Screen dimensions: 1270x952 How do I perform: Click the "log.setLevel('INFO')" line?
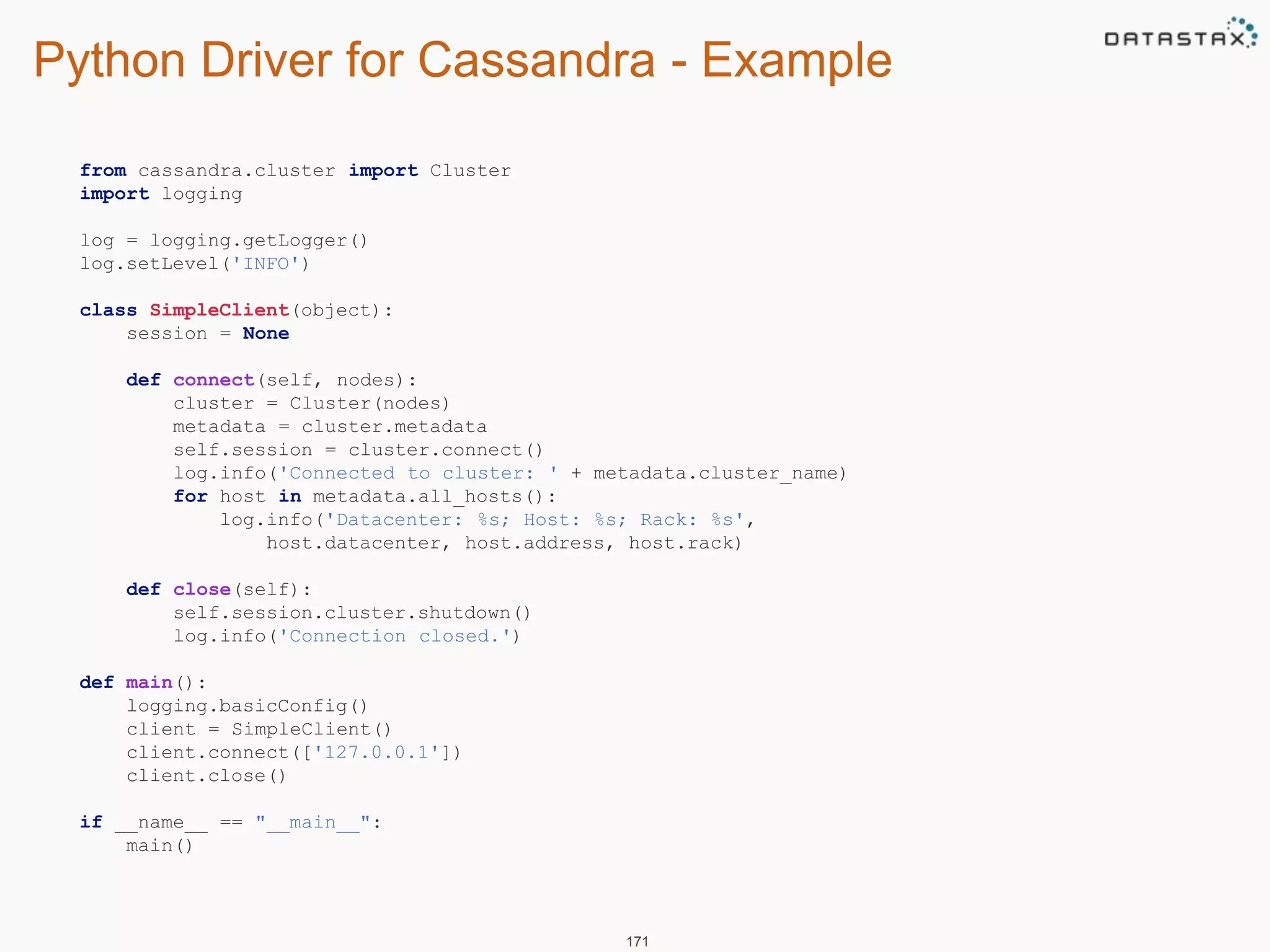(x=195, y=264)
